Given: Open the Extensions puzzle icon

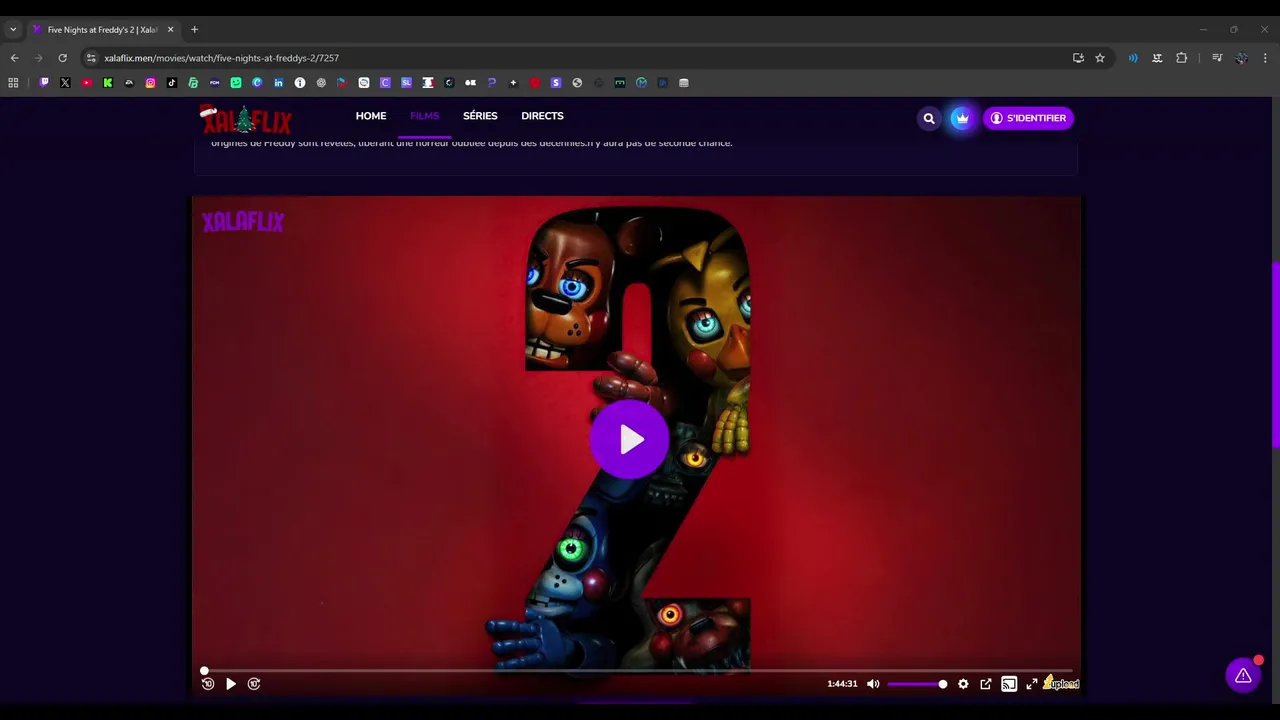Looking at the screenshot, I should (x=1181, y=58).
